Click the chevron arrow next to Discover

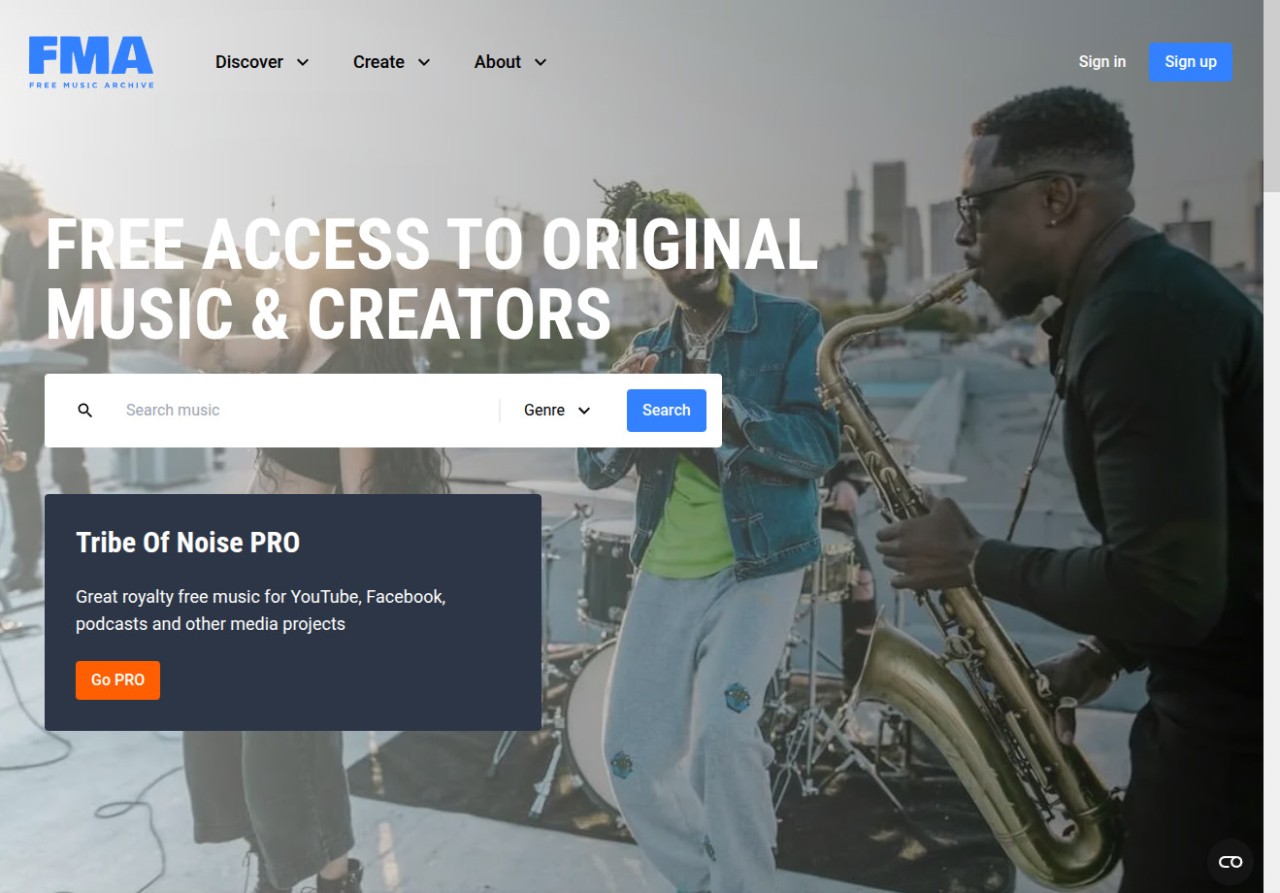[303, 62]
